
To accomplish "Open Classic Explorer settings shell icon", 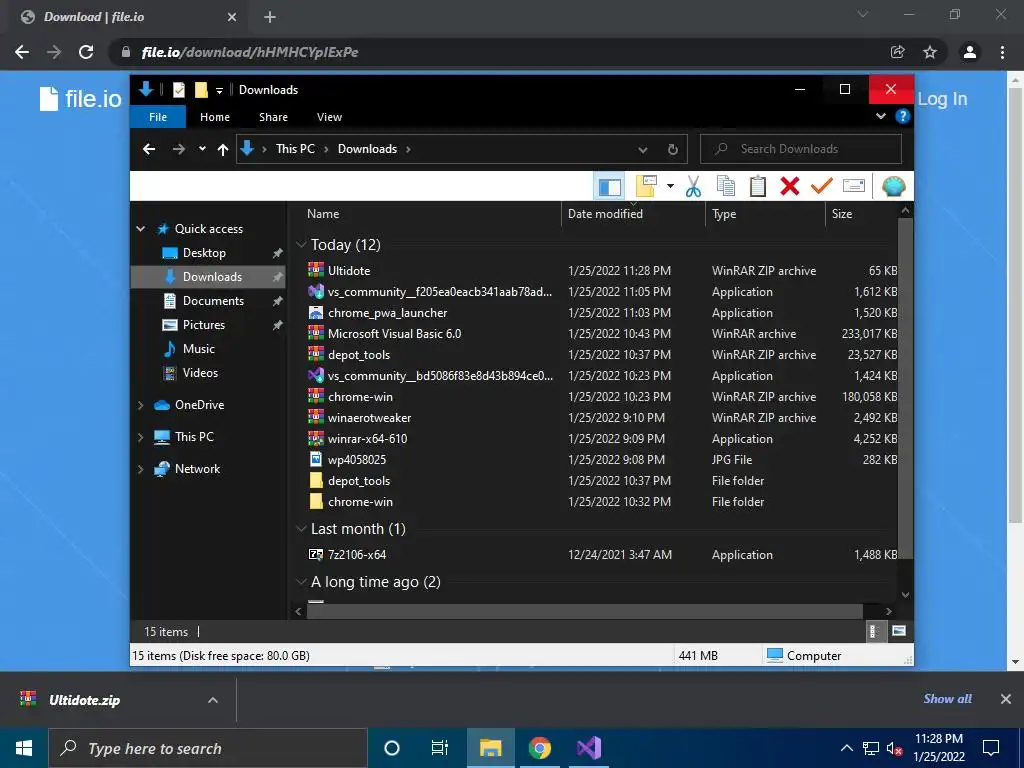I will 893,187.
